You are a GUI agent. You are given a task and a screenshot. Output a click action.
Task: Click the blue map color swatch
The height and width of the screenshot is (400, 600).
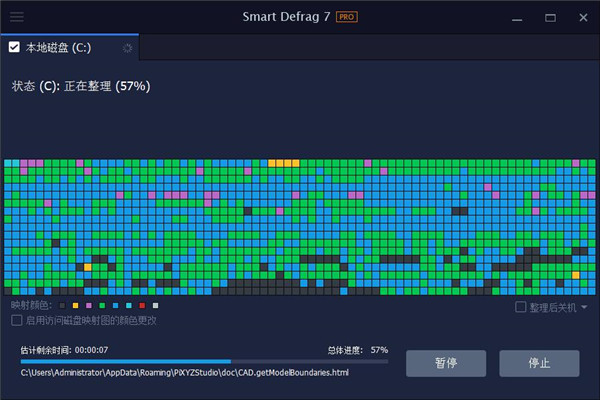tap(116, 305)
